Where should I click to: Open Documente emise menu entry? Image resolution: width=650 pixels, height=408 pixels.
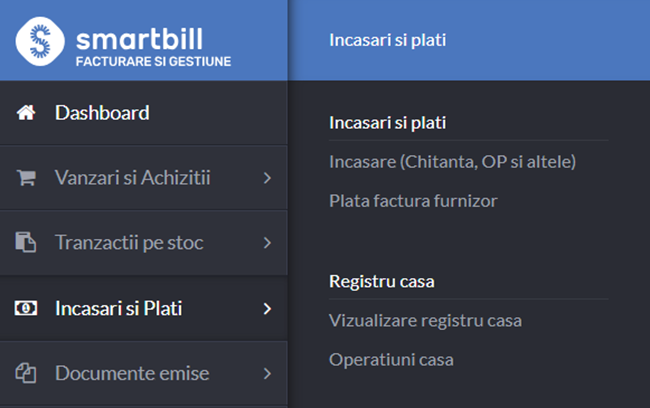point(144,373)
